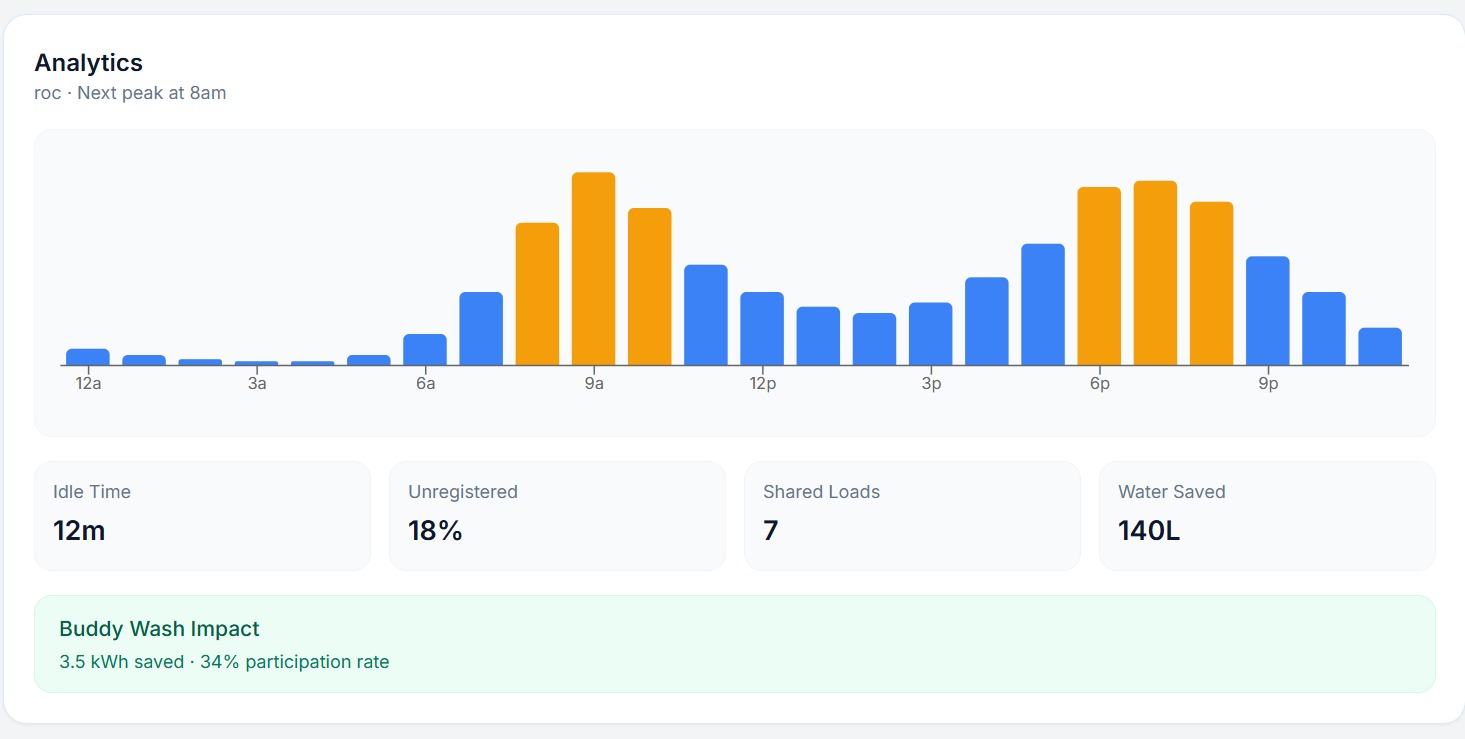The height and width of the screenshot is (739, 1465).
Task: Select the "18%" unregistered value
Action: 435,530
